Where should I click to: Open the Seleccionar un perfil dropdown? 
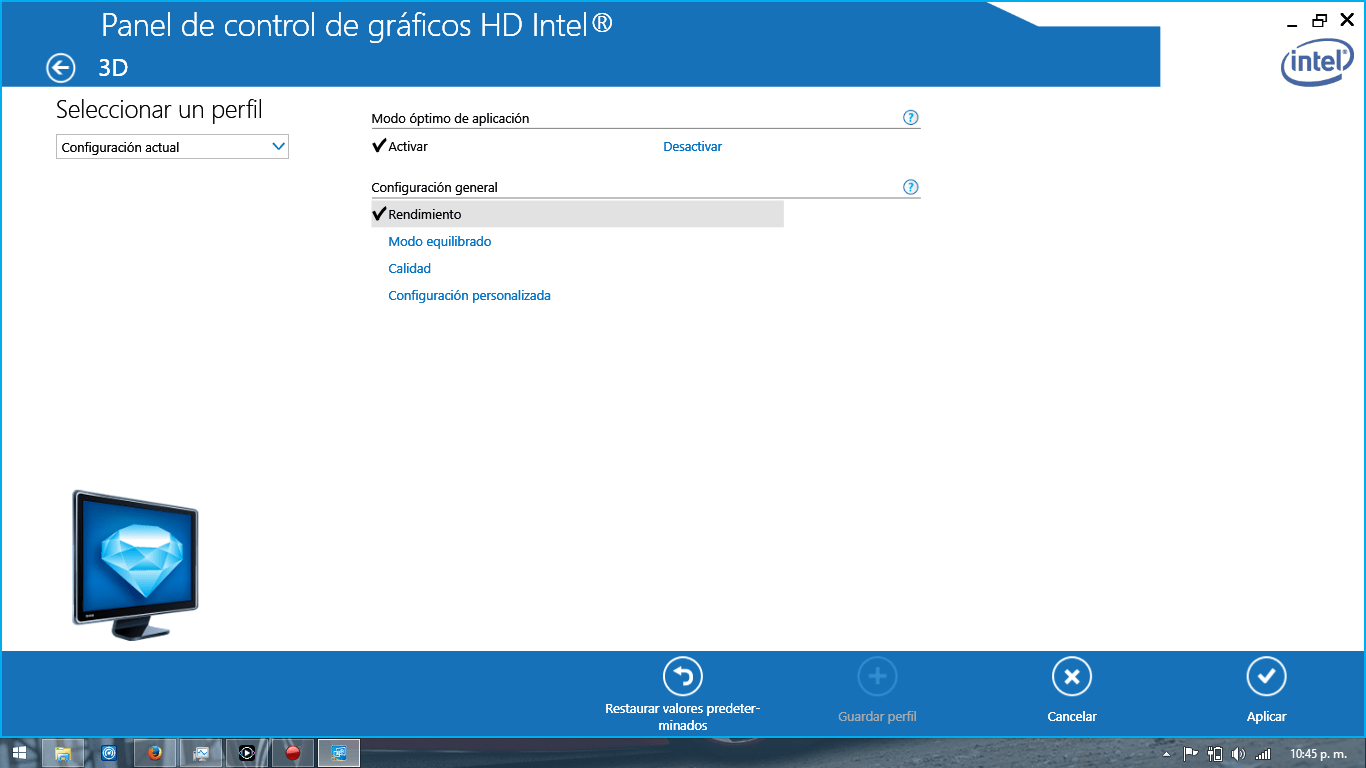172,147
